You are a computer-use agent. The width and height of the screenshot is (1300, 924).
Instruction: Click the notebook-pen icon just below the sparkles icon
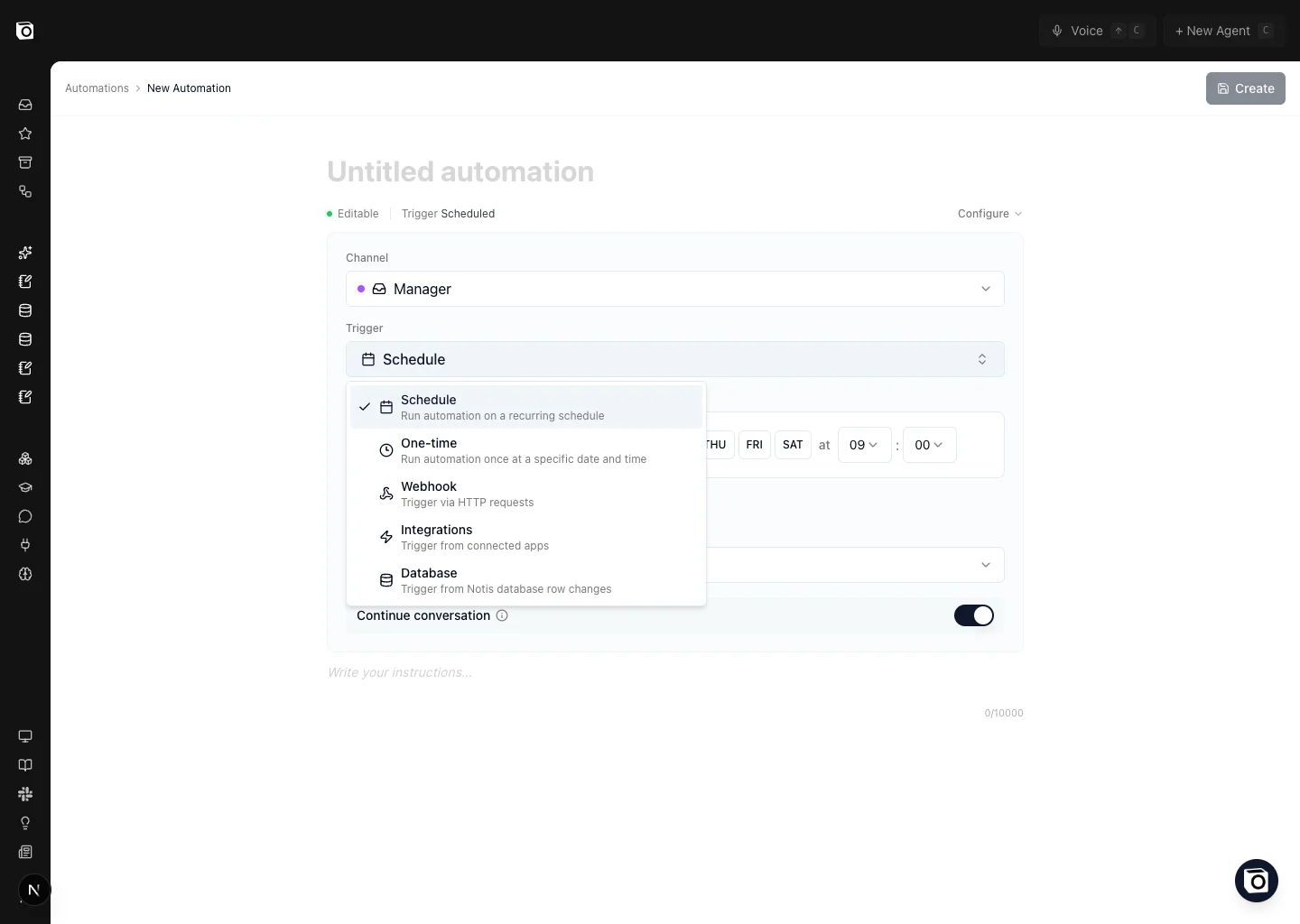pos(25,282)
